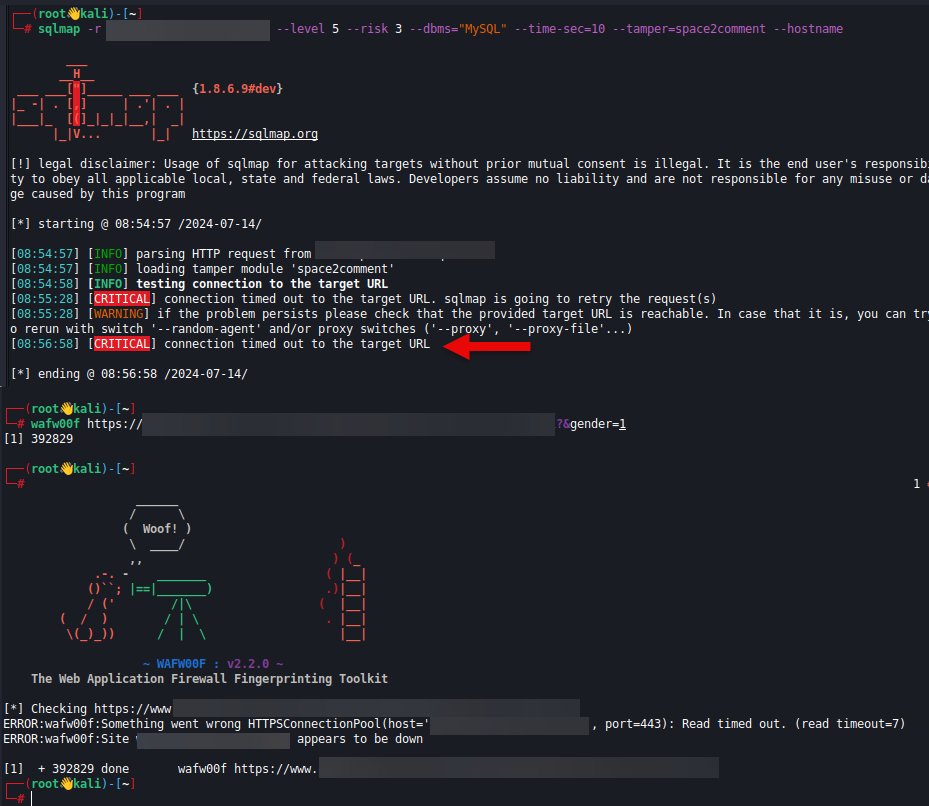Click the '--random-agent' suggestion text

pos(206,329)
